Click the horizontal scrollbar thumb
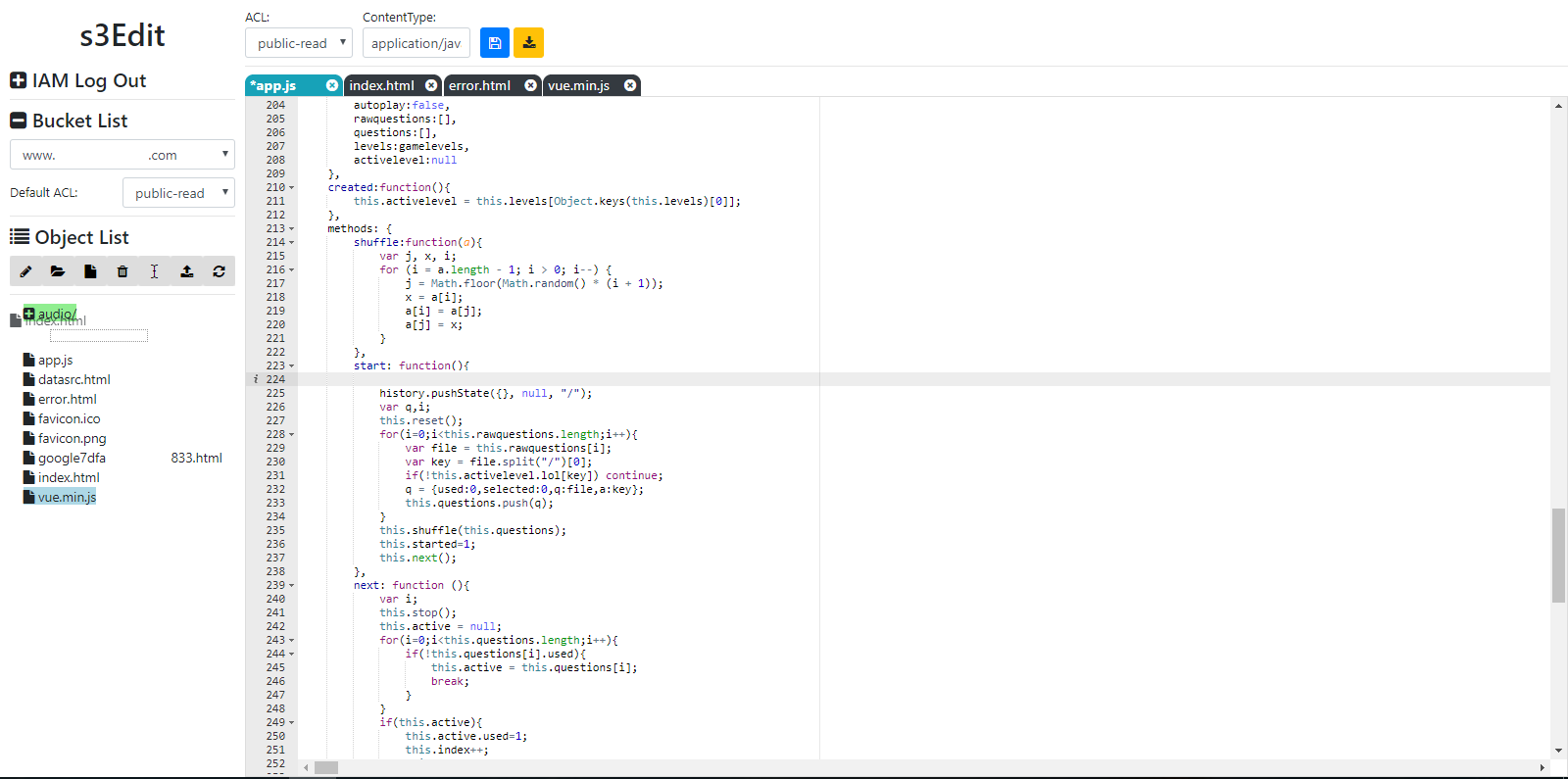Screen dimensions: 1568x779 click(326, 767)
